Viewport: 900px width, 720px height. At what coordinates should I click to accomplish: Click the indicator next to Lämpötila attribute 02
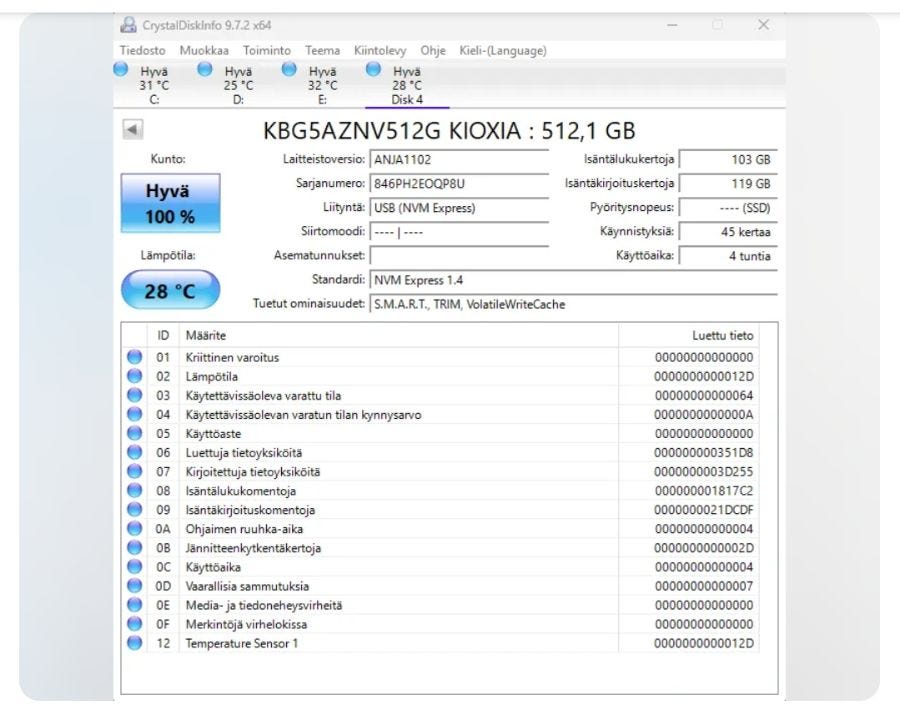pyautogui.click(x=134, y=376)
